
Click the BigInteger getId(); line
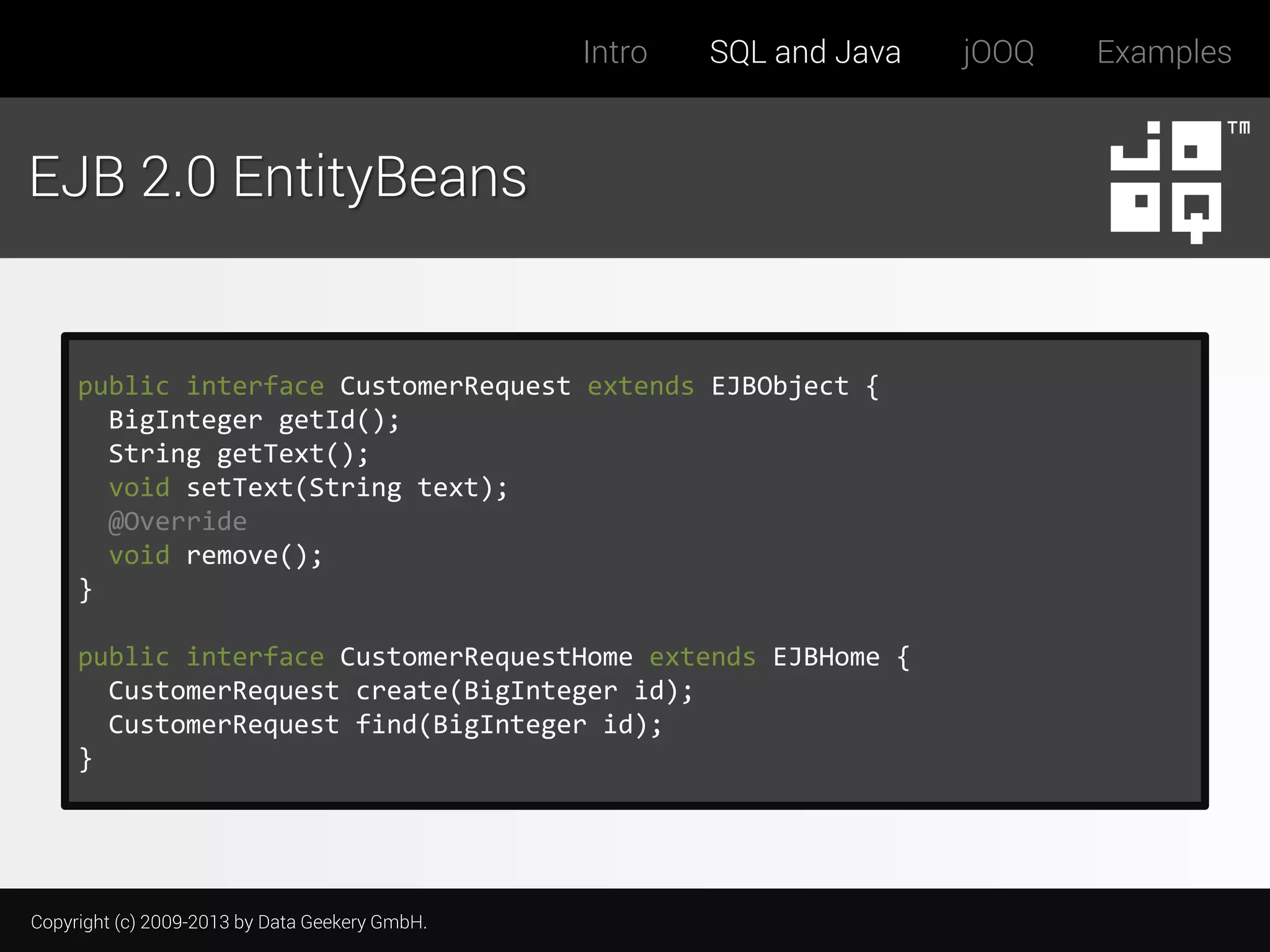tap(254, 421)
